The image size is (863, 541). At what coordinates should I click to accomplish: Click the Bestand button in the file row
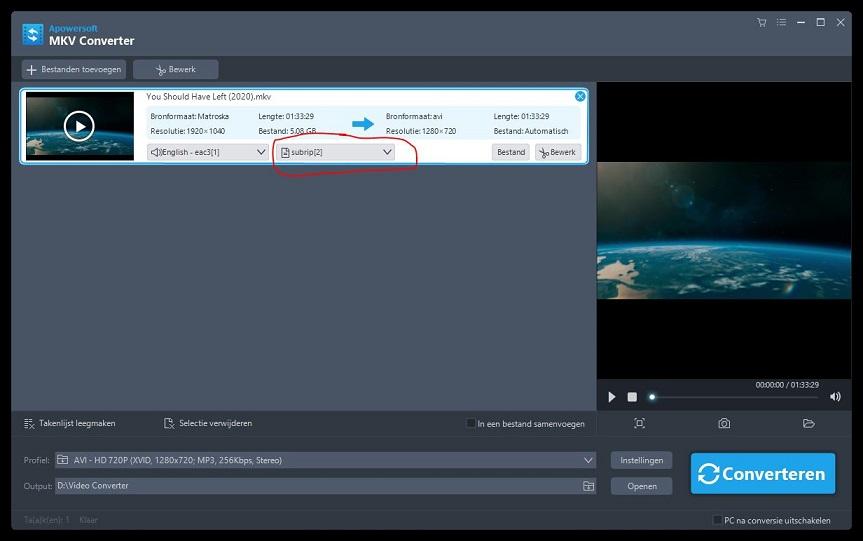tap(511, 152)
